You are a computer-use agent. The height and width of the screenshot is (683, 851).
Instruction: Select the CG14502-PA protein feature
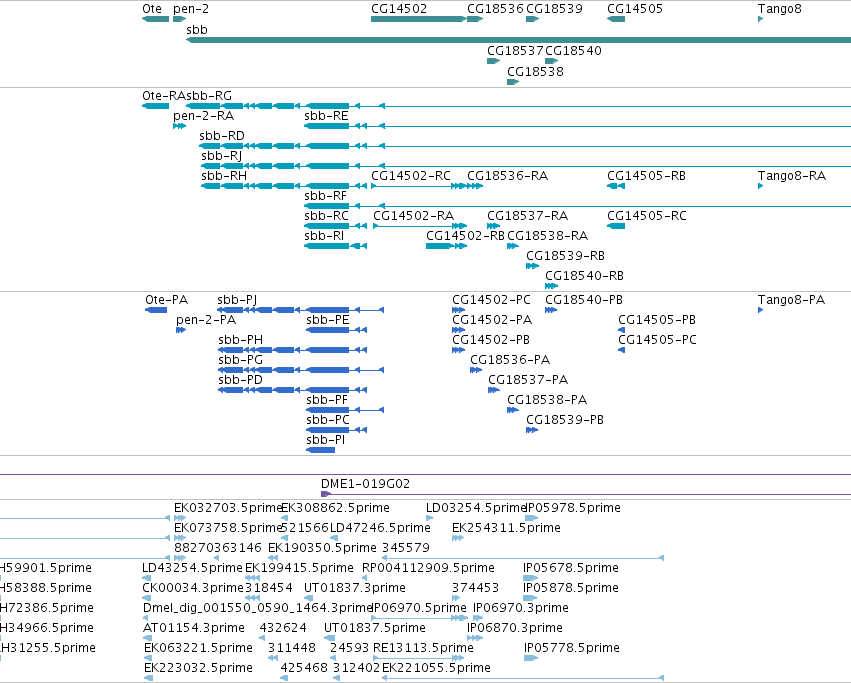click(459, 330)
